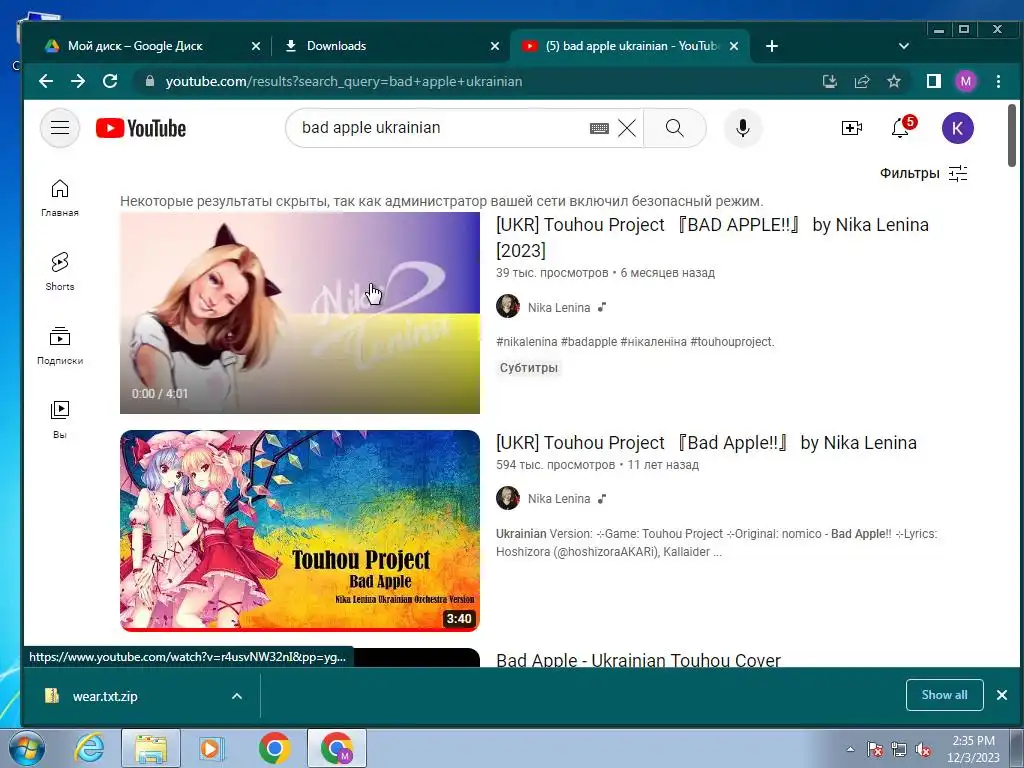This screenshot has height=768, width=1024.
Task: Close the downloads bar
Action: click(x=1002, y=695)
